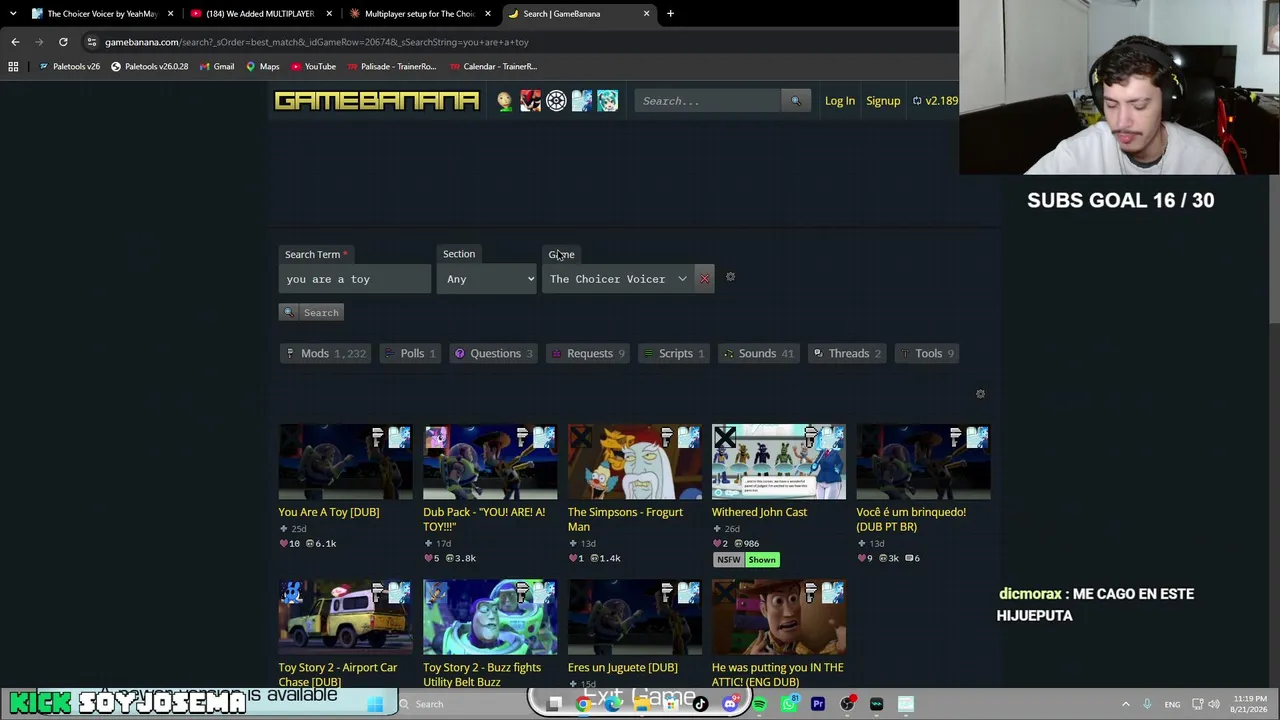
Task: Open the Withered John Cast title link
Action: pyautogui.click(x=759, y=512)
